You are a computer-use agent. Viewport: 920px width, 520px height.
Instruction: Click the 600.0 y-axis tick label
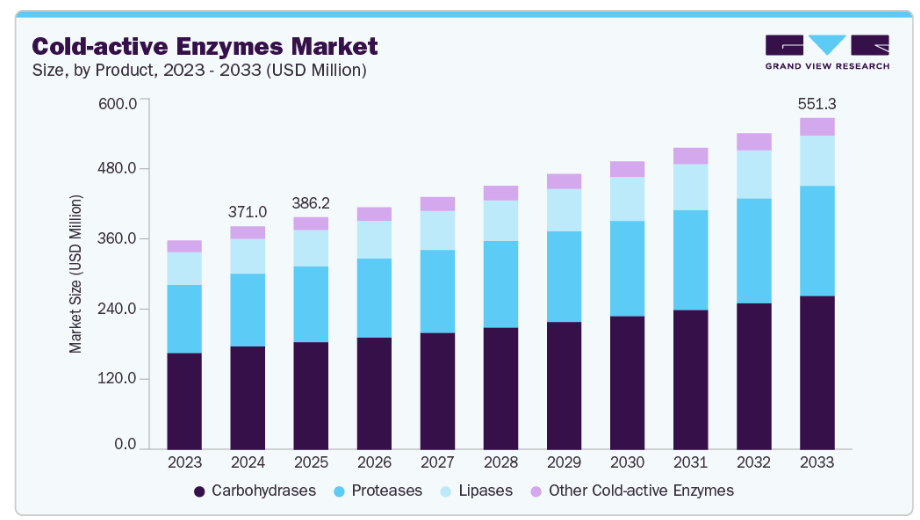point(117,104)
